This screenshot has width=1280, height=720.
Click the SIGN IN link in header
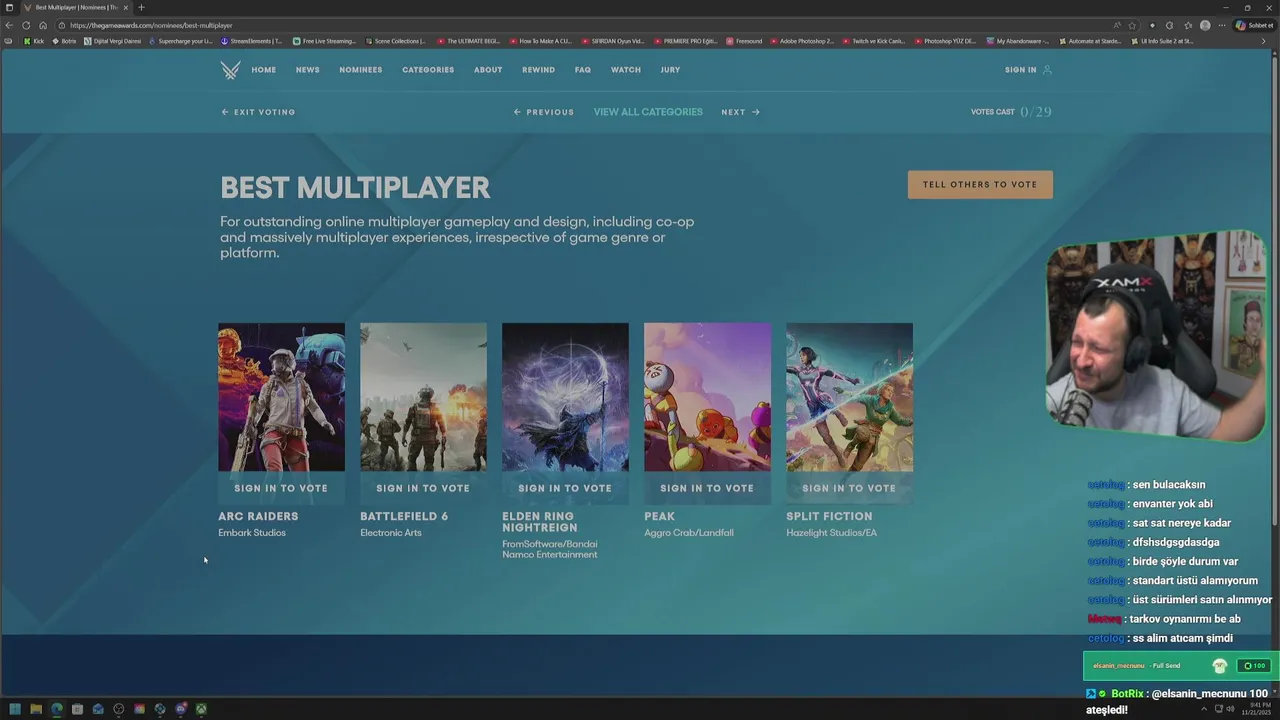1021,70
